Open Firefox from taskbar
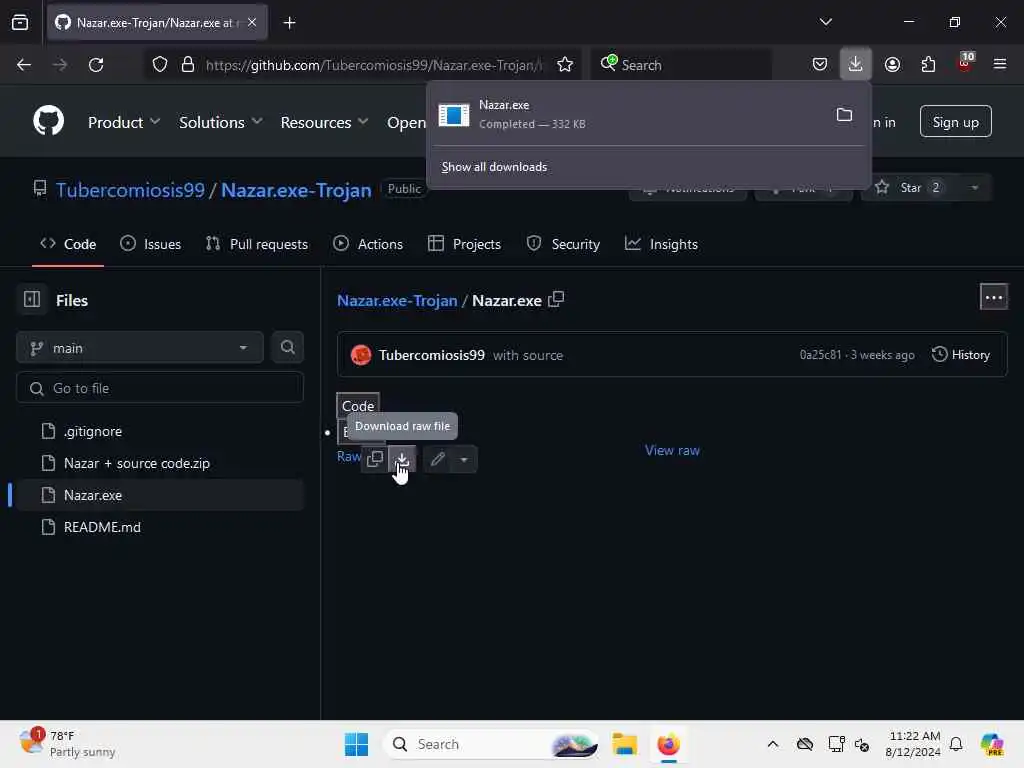The height and width of the screenshot is (768, 1024). [x=668, y=744]
